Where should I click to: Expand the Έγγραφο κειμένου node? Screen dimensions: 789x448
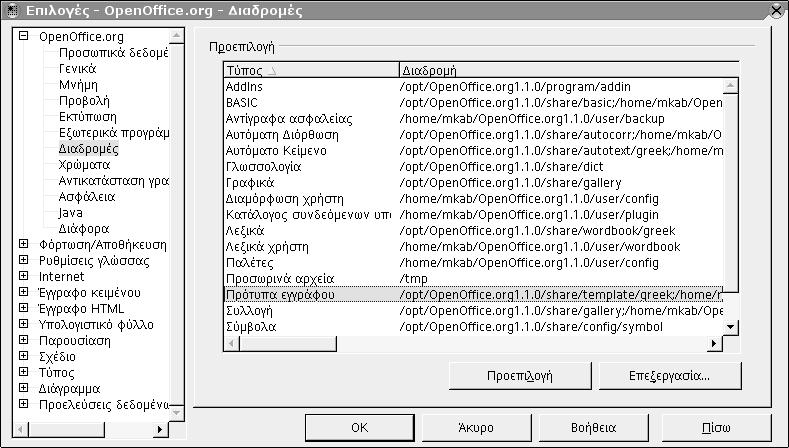point(23,292)
